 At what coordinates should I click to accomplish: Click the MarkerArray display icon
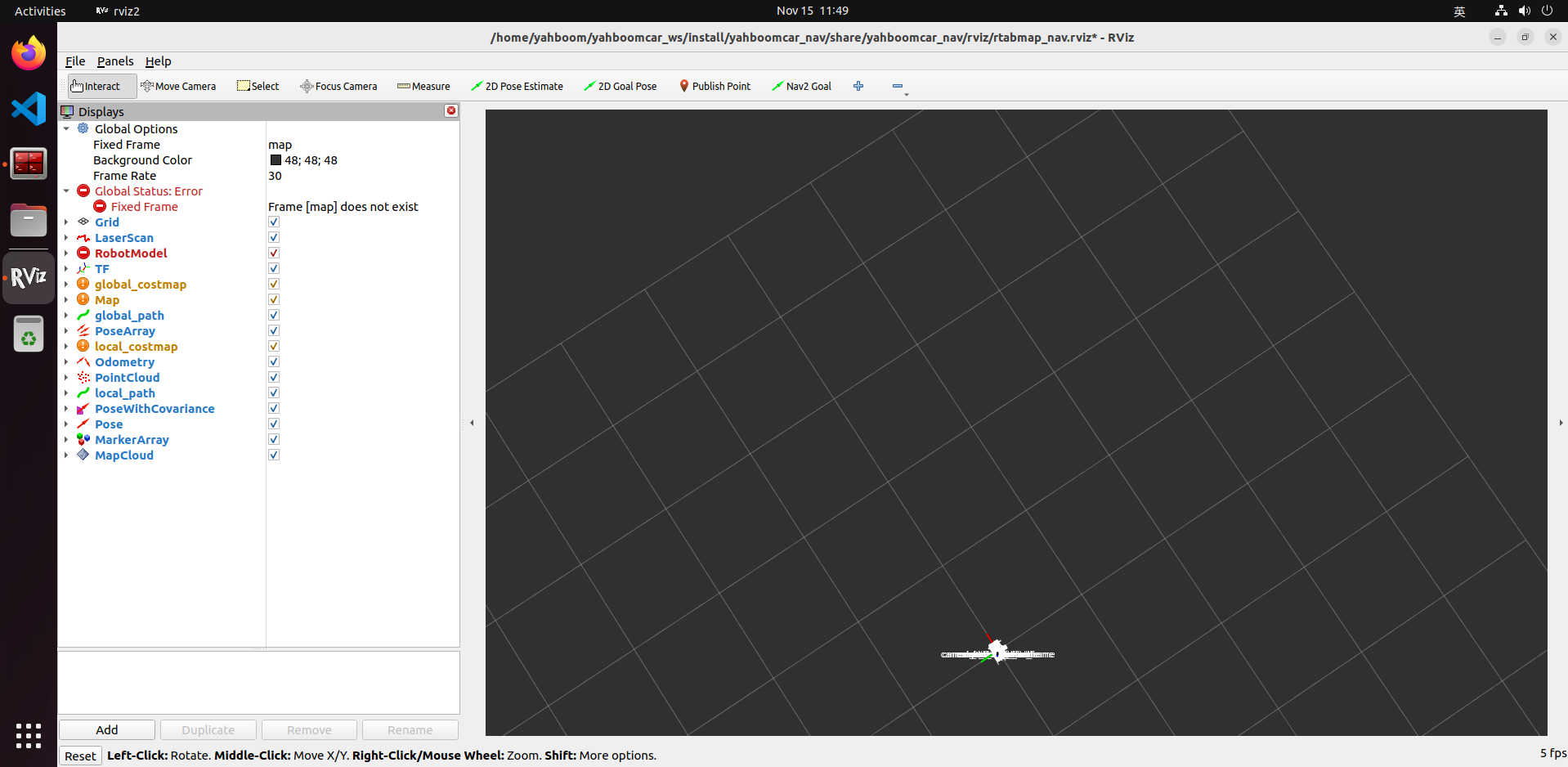coord(83,439)
